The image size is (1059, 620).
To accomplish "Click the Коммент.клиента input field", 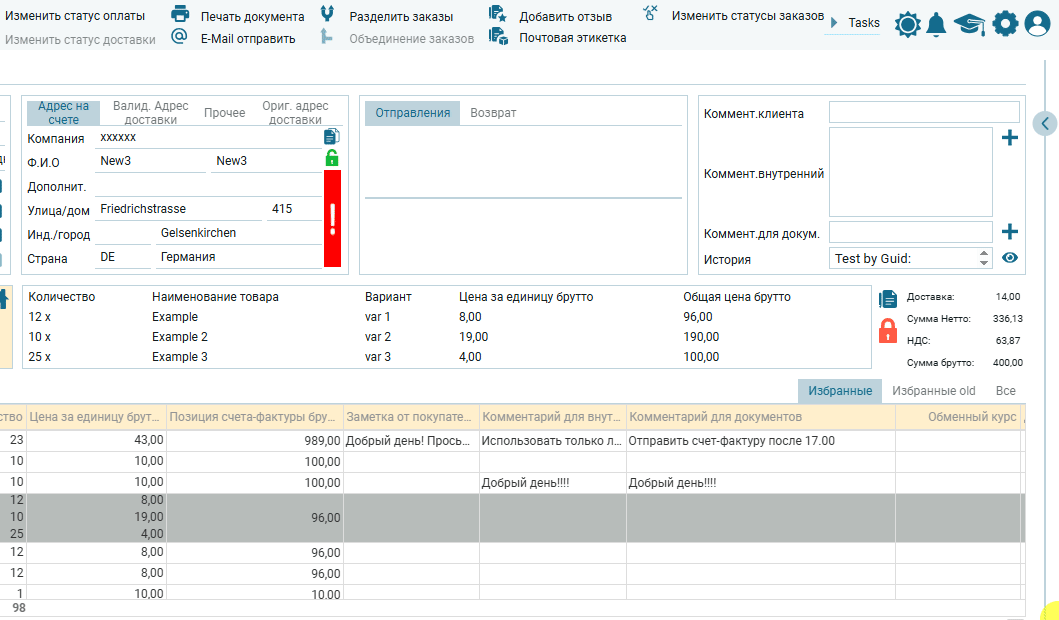I will coord(923,112).
